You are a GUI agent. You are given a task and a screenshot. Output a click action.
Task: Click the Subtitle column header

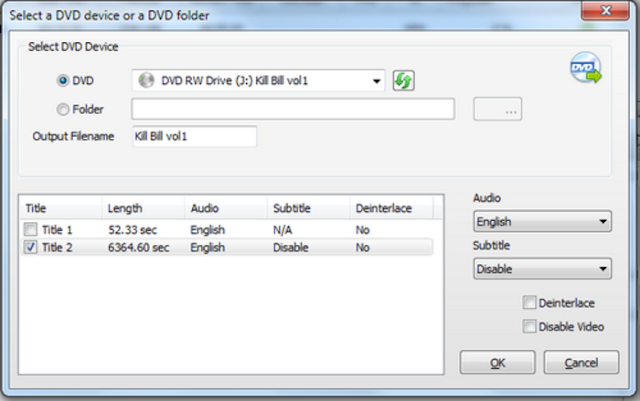[309, 208]
